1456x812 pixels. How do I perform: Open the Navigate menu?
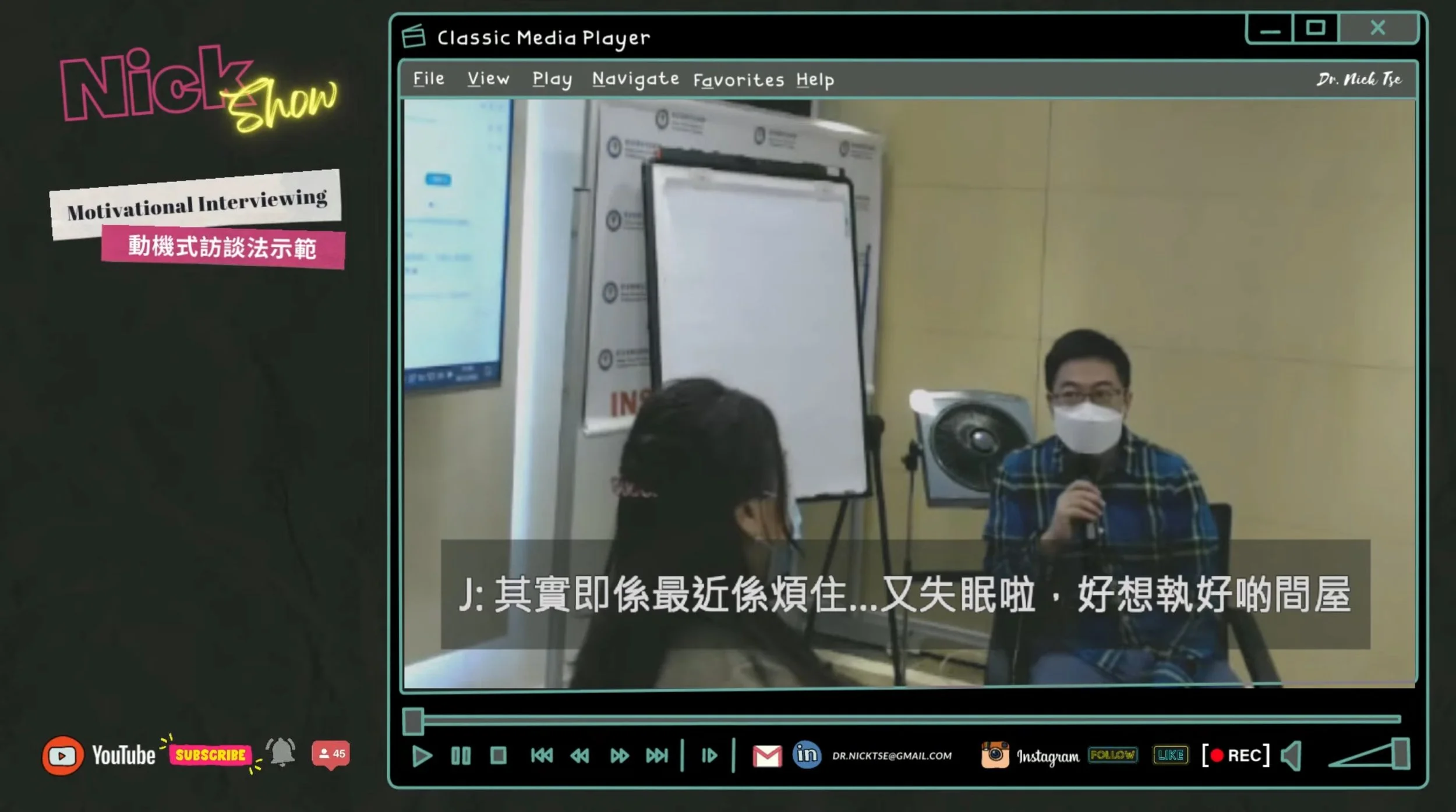635,79
